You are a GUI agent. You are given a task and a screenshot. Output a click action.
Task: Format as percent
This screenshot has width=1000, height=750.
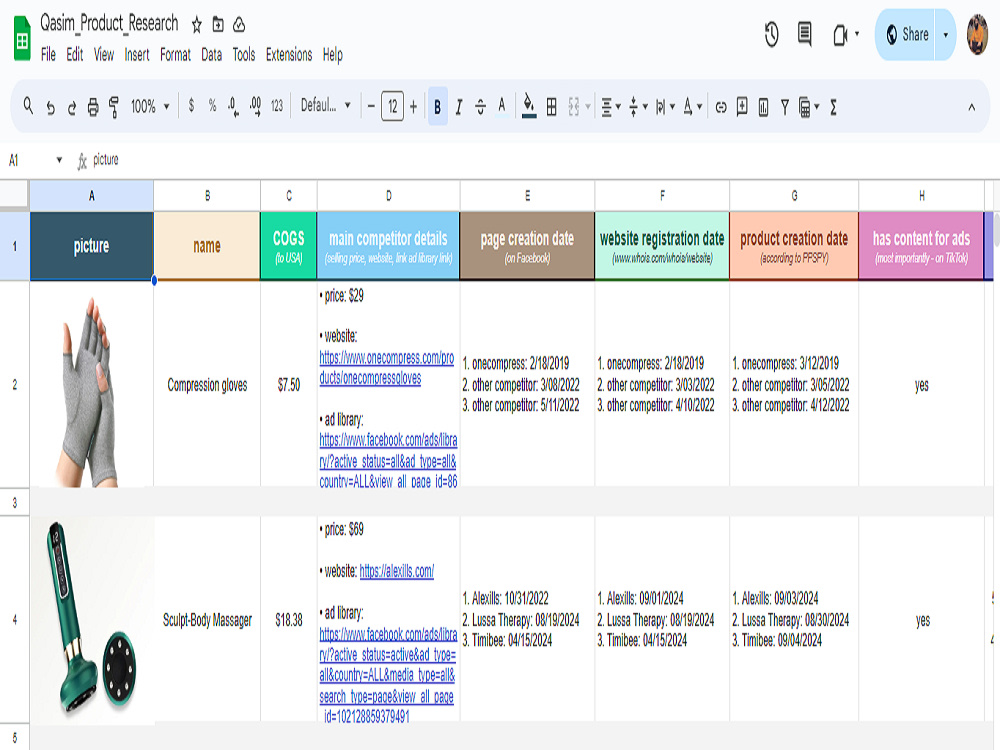pyautogui.click(x=212, y=106)
